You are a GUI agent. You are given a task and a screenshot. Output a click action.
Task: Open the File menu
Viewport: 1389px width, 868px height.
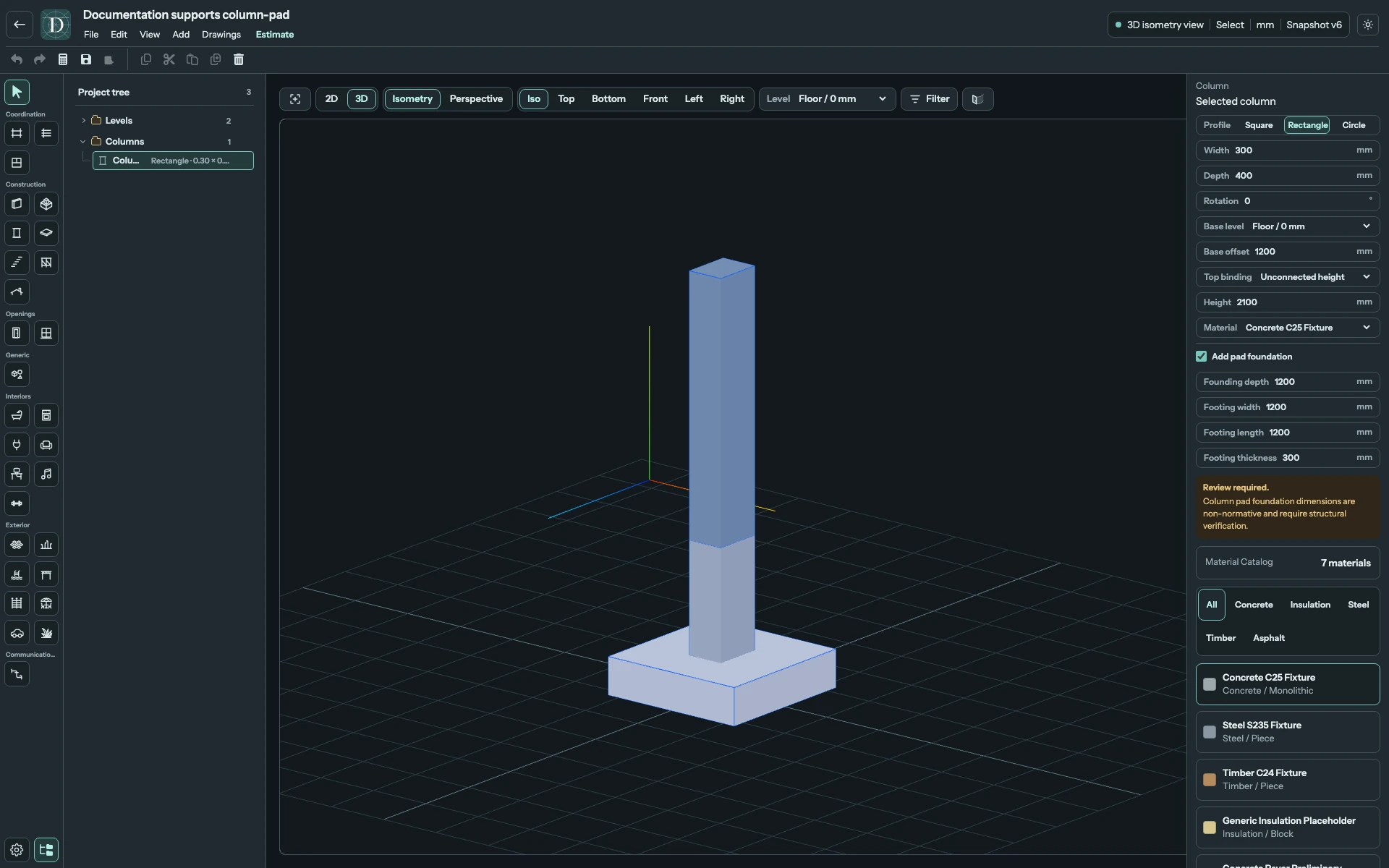(91, 35)
